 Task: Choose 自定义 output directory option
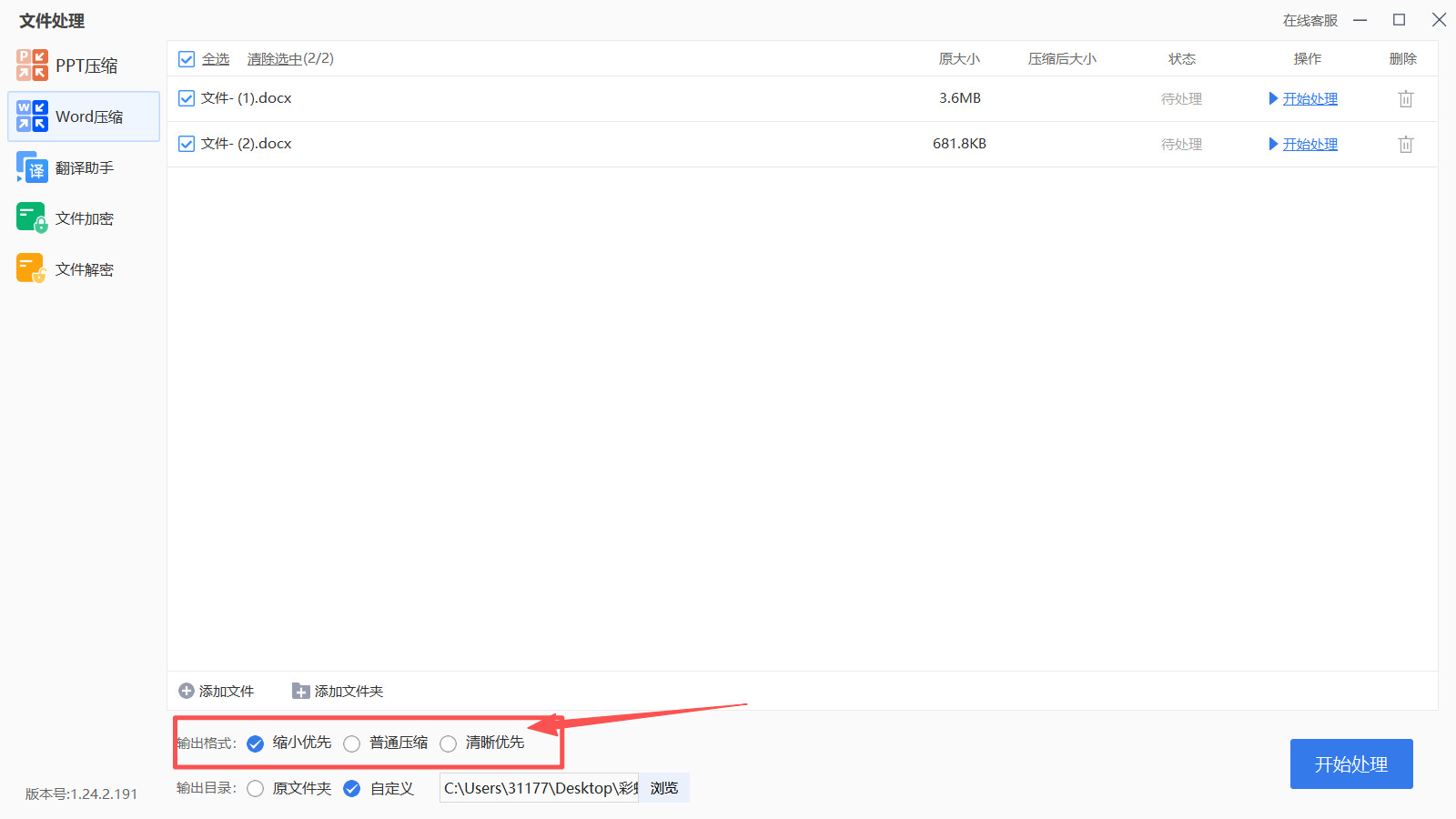coord(352,788)
